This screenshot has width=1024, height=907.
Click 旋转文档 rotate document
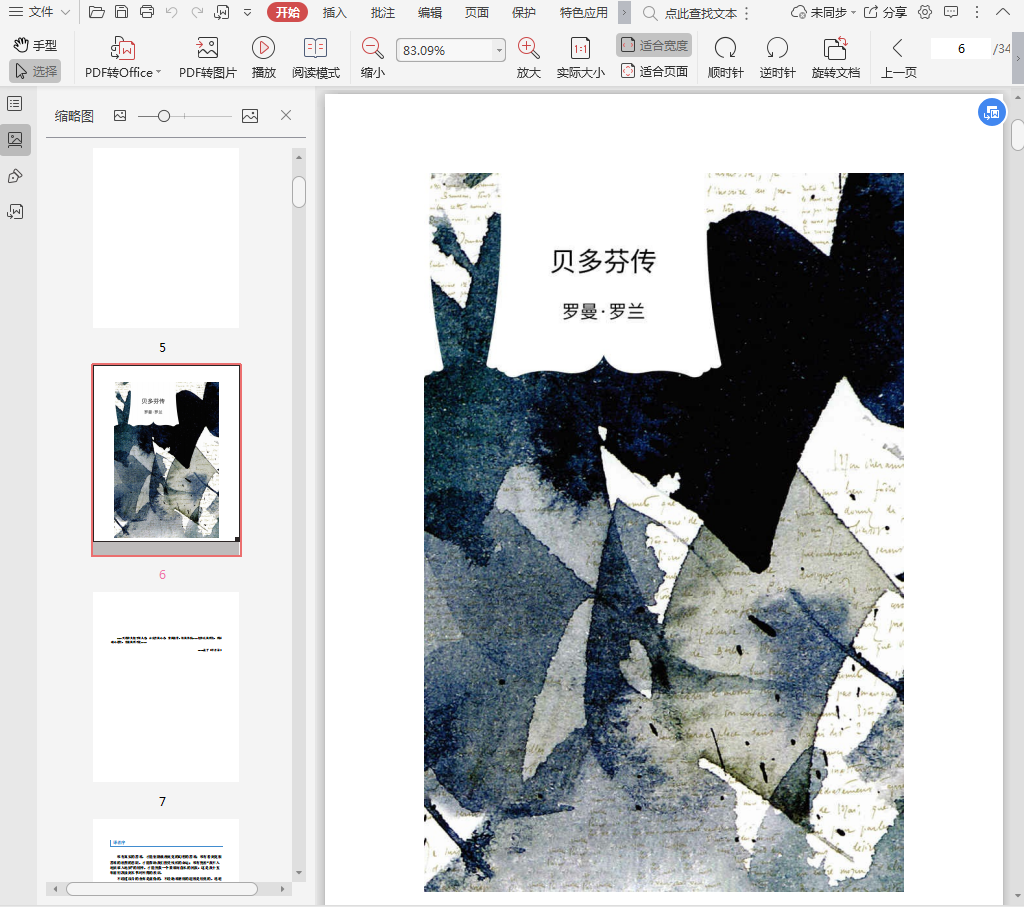(835, 57)
